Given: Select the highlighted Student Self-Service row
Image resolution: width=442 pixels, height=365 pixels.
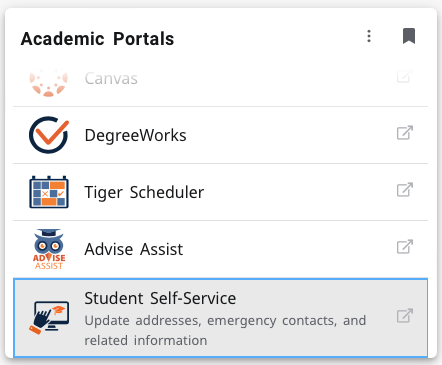Looking at the screenshot, I should pyautogui.click(x=220, y=318).
